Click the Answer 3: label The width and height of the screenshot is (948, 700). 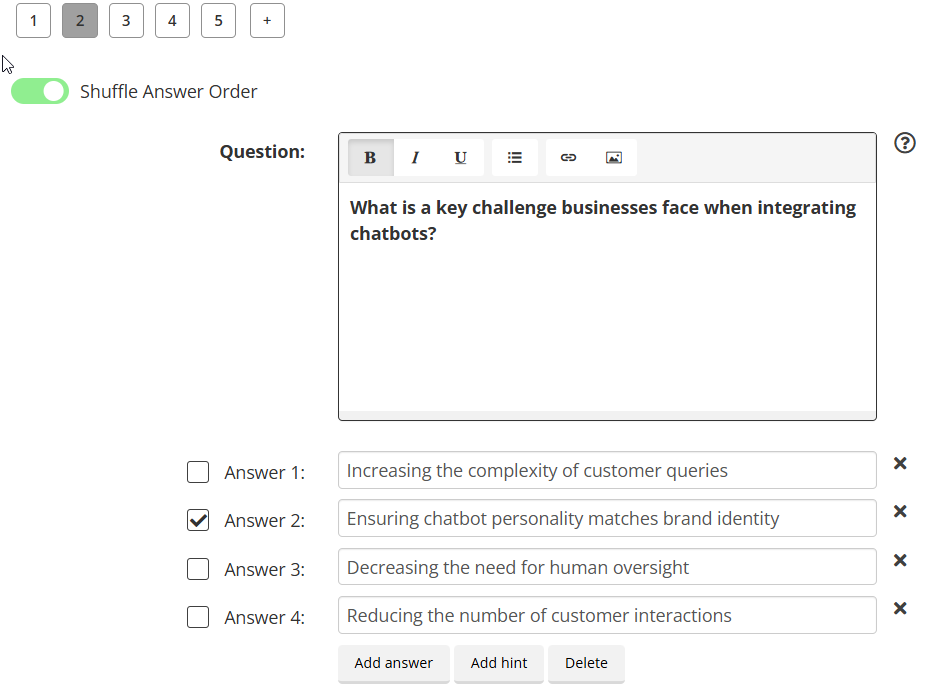pyautogui.click(x=265, y=569)
